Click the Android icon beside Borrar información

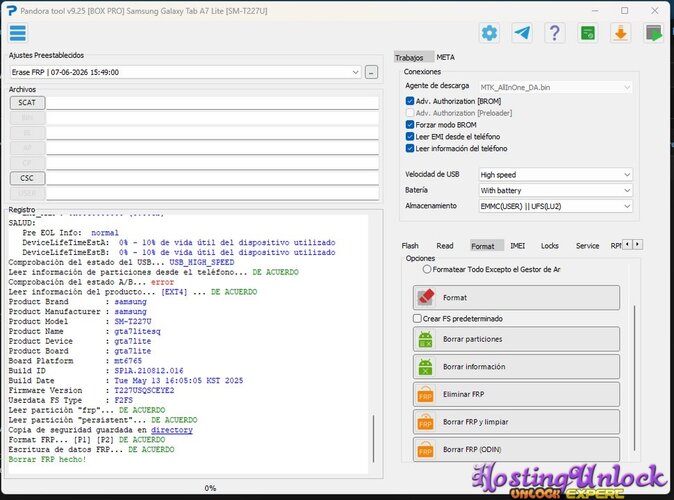425,367
